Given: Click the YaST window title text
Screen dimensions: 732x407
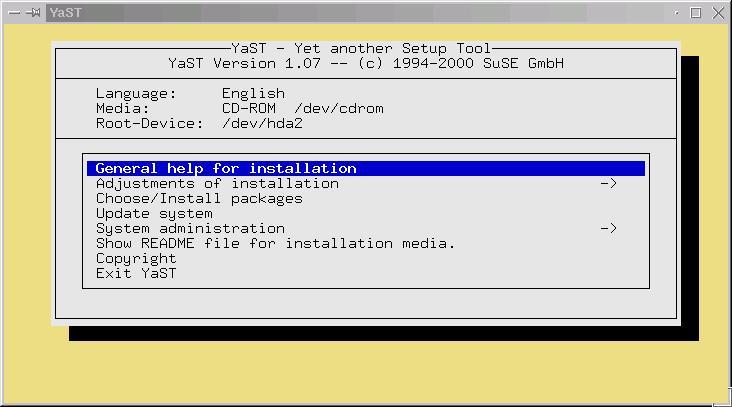Looking at the screenshot, I should pos(66,13).
